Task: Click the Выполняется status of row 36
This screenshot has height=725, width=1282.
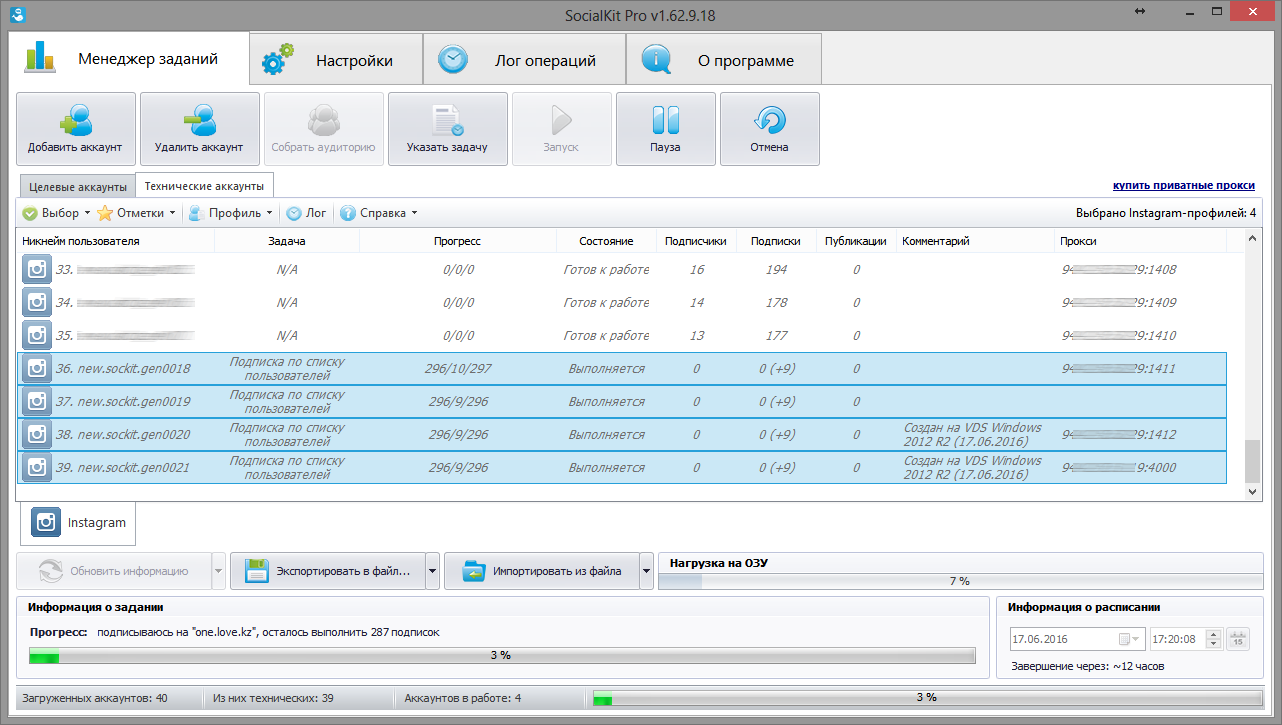Action: coord(606,369)
